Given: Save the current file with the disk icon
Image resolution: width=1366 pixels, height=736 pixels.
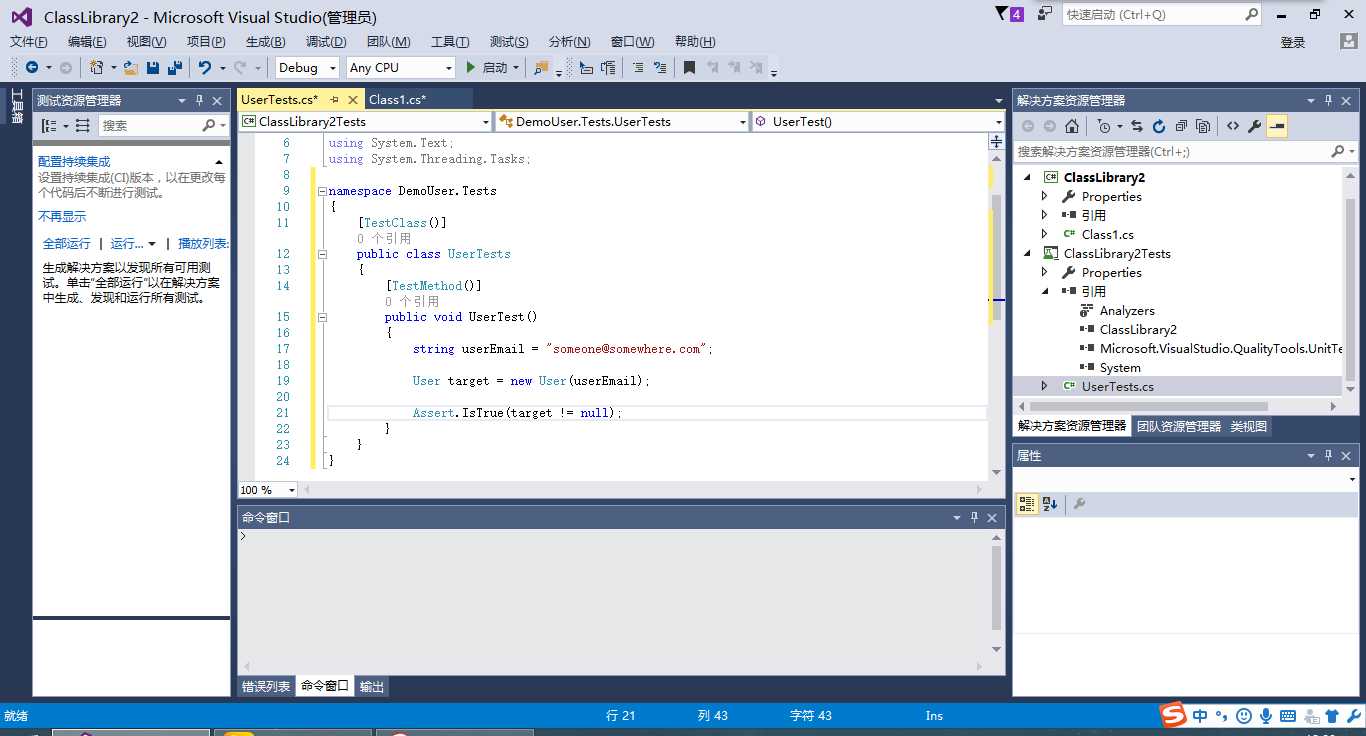Looking at the screenshot, I should pos(153,67).
